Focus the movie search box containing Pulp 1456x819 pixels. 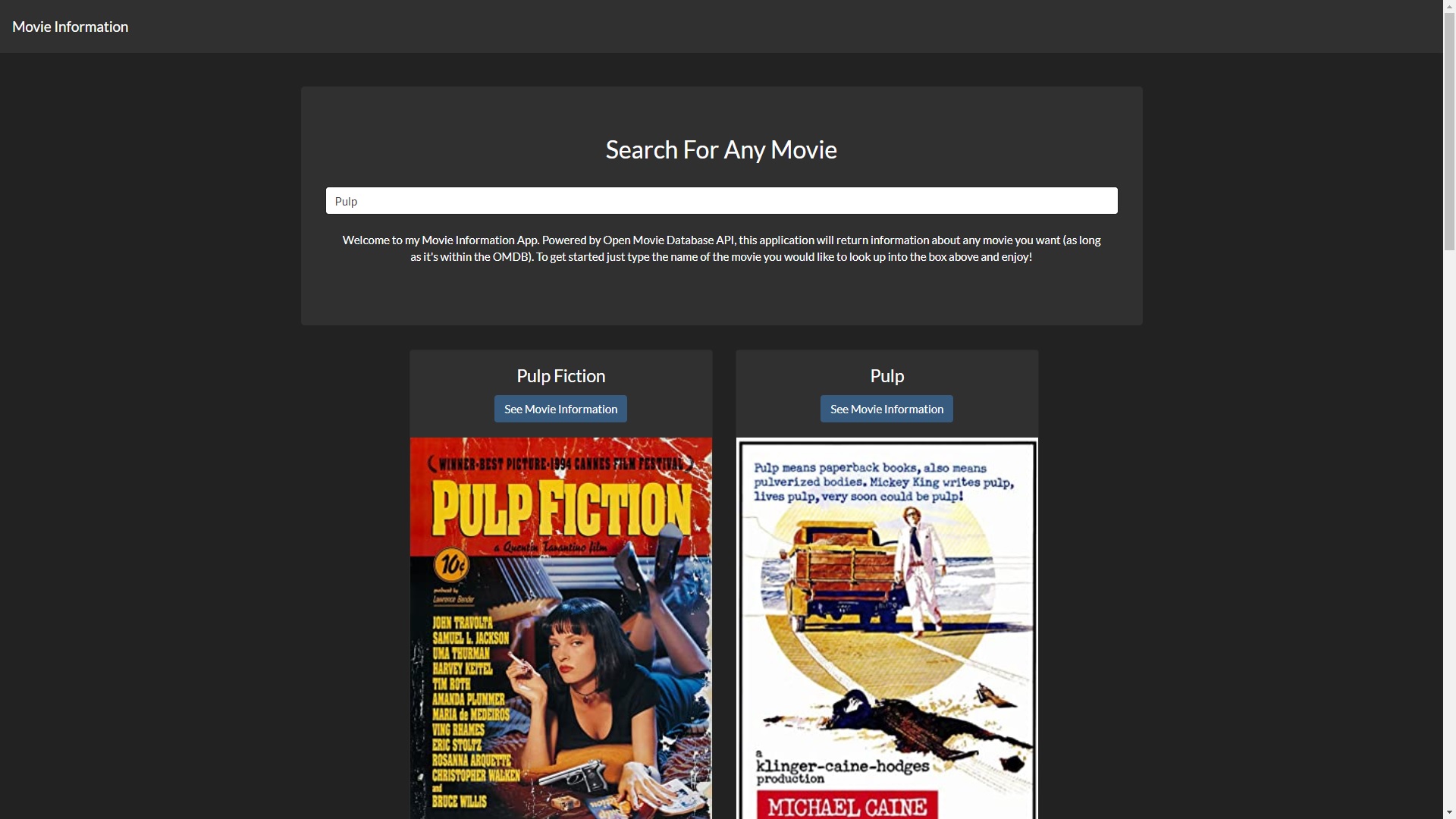click(721, 201)
